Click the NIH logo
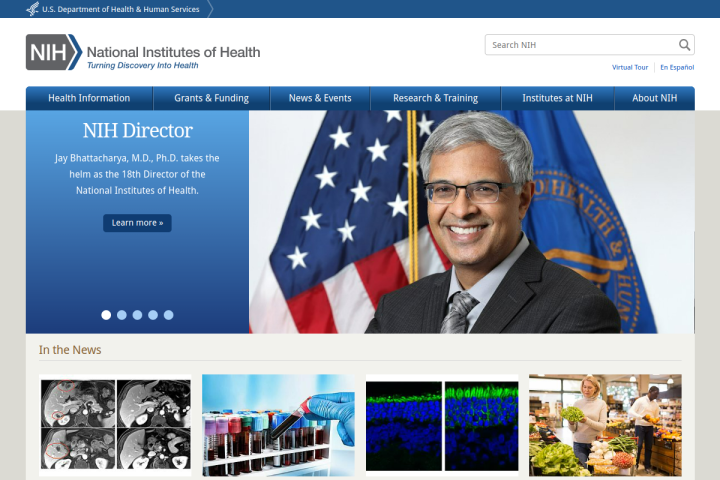Viewport: 720px width, 480px height. click(x=54, y=52)
